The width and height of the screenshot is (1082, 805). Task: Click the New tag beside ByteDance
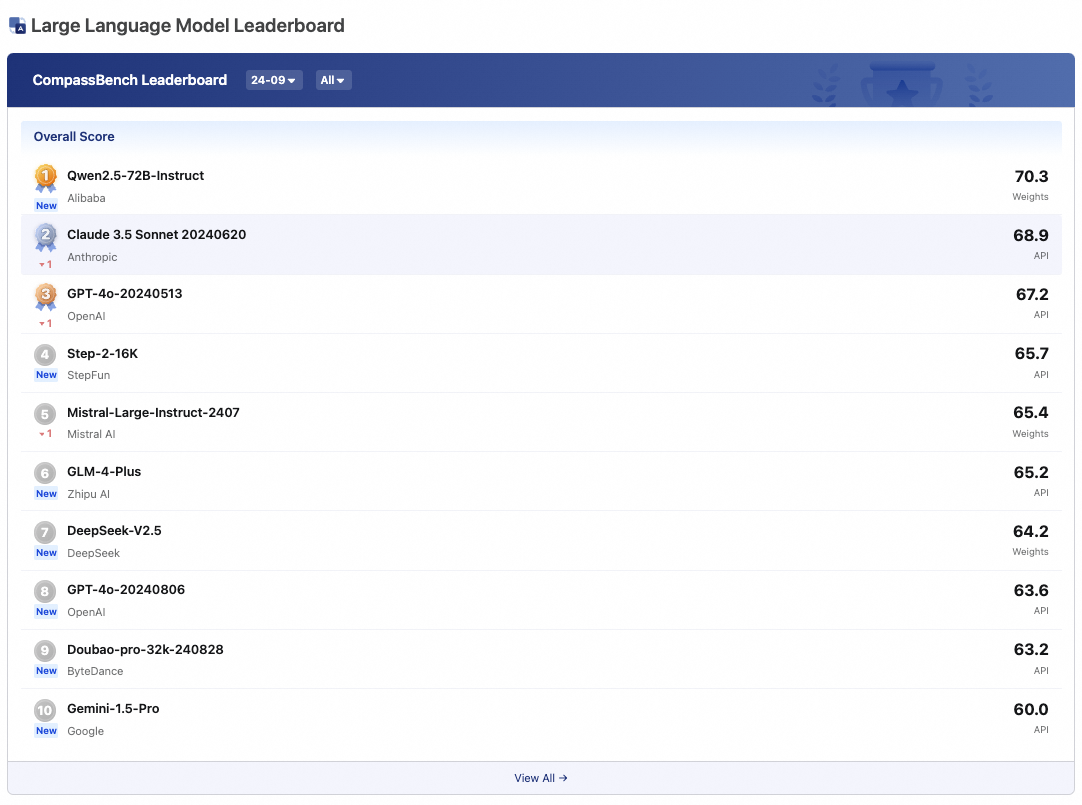(x=46, y=670)
